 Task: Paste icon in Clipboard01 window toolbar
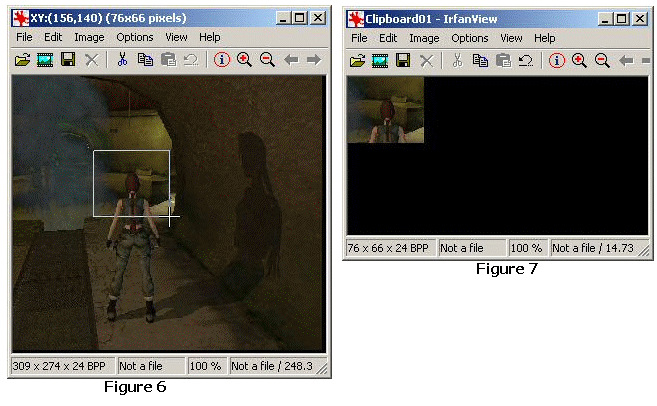[503, 60]
